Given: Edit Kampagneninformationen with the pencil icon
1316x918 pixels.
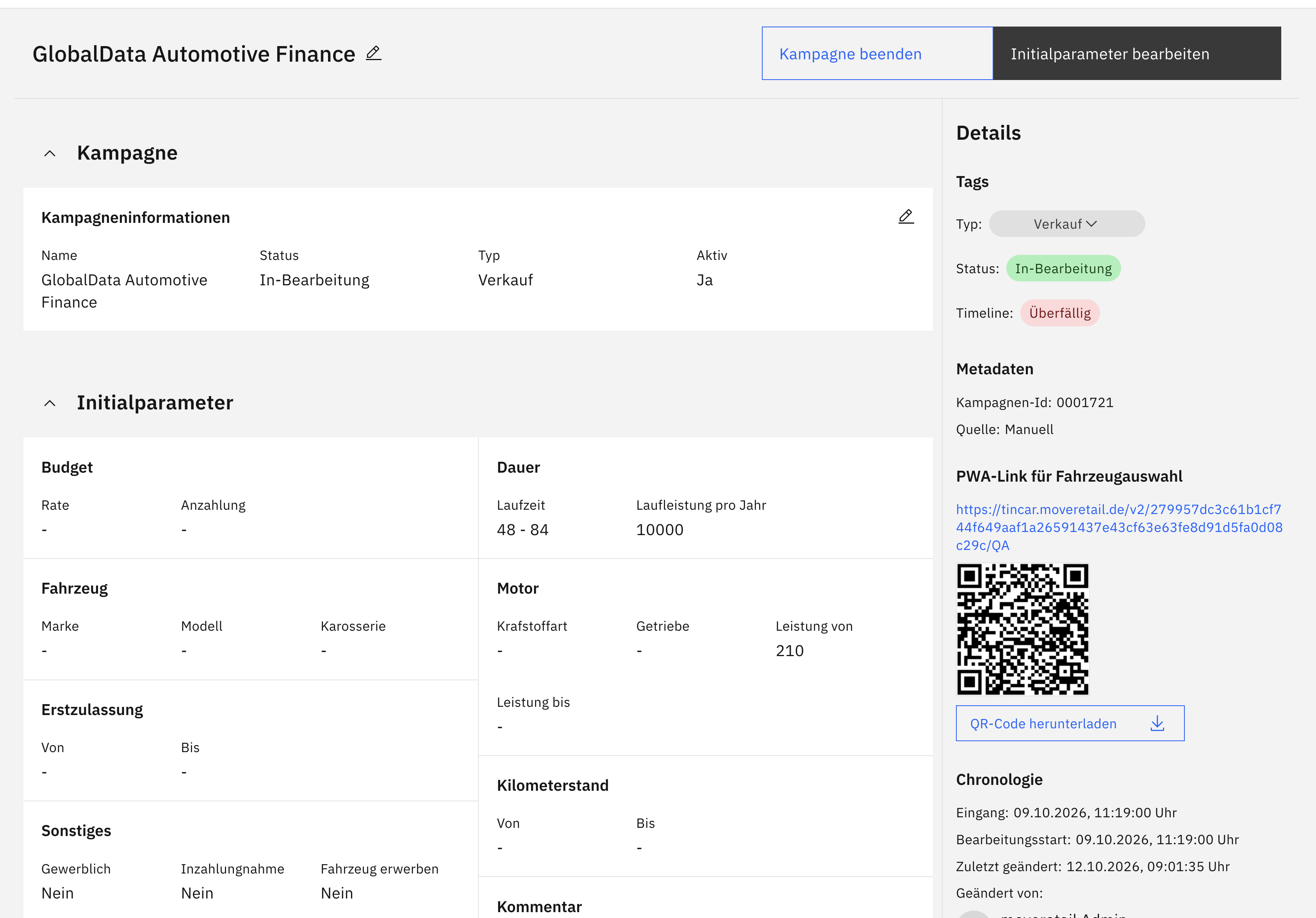Looking at the screenshot, I should click(x=906, y=217).
